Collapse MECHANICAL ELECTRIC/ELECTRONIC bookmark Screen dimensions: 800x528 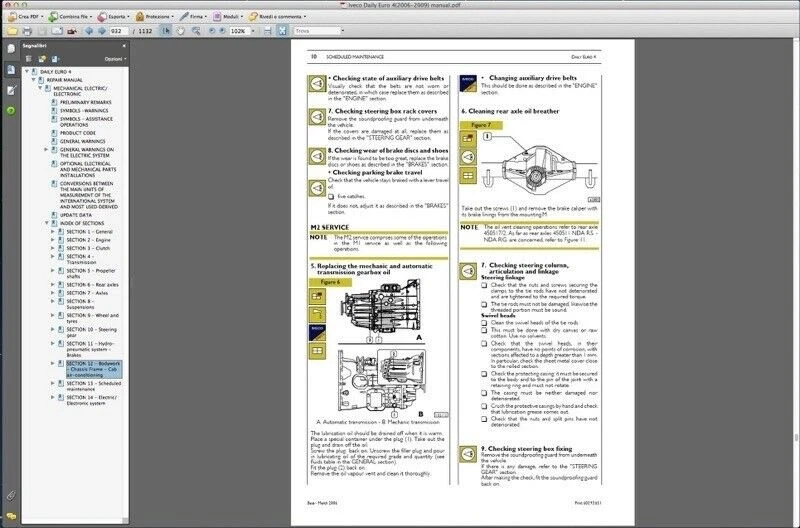point(40,88)
